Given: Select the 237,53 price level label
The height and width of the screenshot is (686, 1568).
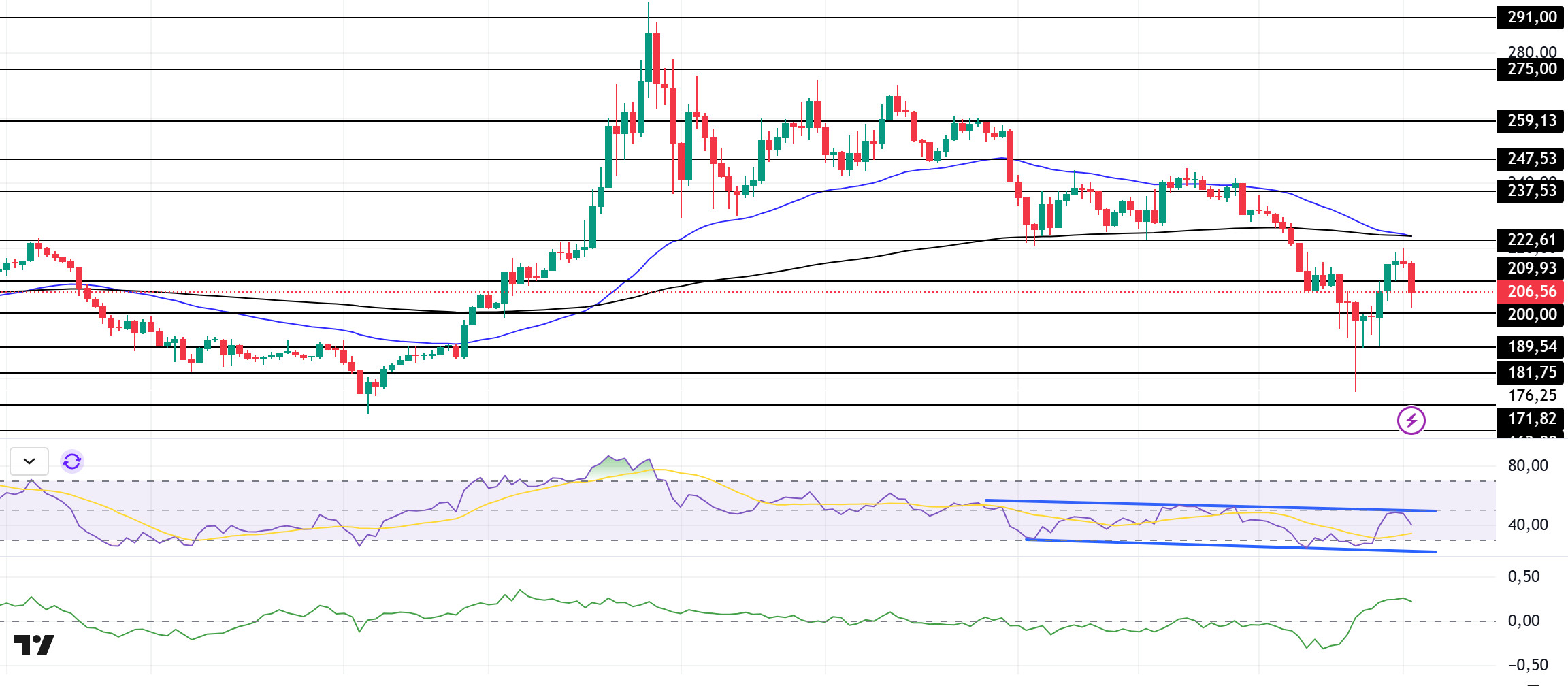Looking at the screenshot, I should click(1531, 191).
